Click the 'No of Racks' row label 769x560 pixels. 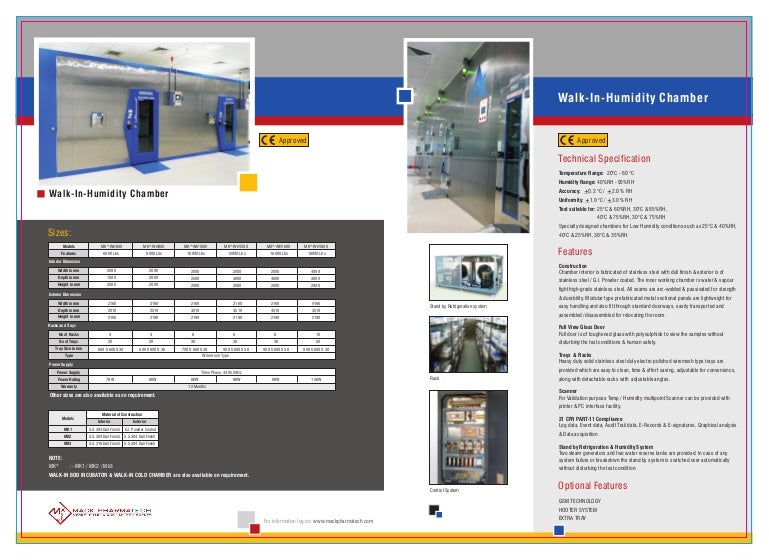(69, 334)
